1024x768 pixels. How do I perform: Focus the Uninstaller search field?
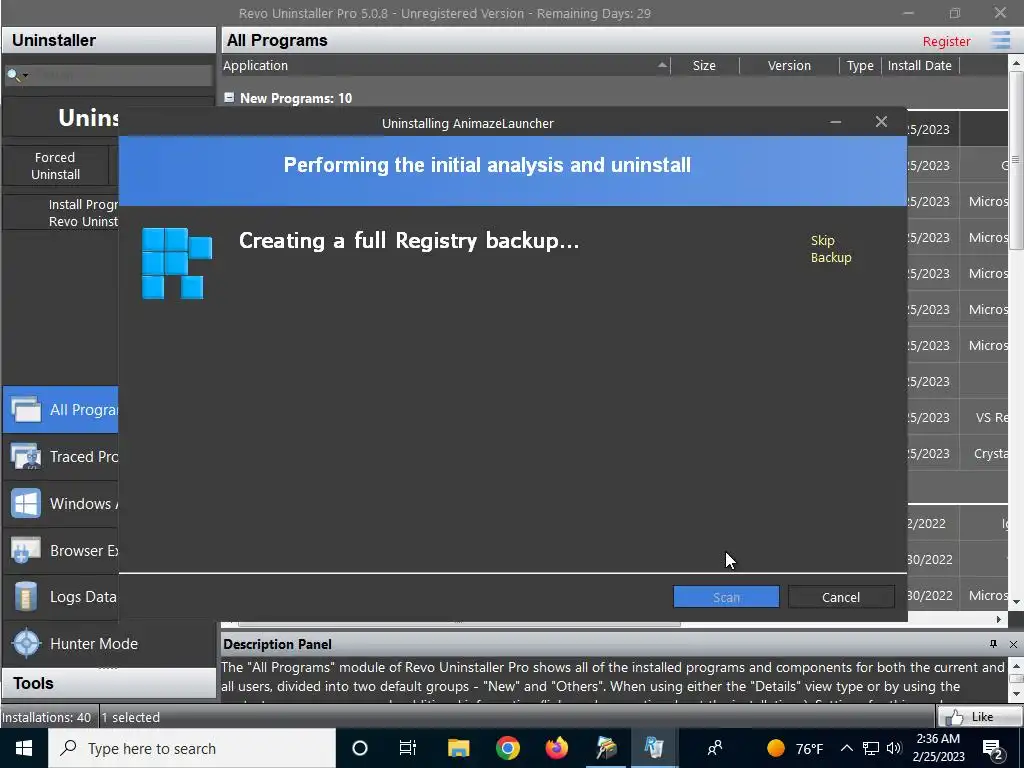click(121, 75)
